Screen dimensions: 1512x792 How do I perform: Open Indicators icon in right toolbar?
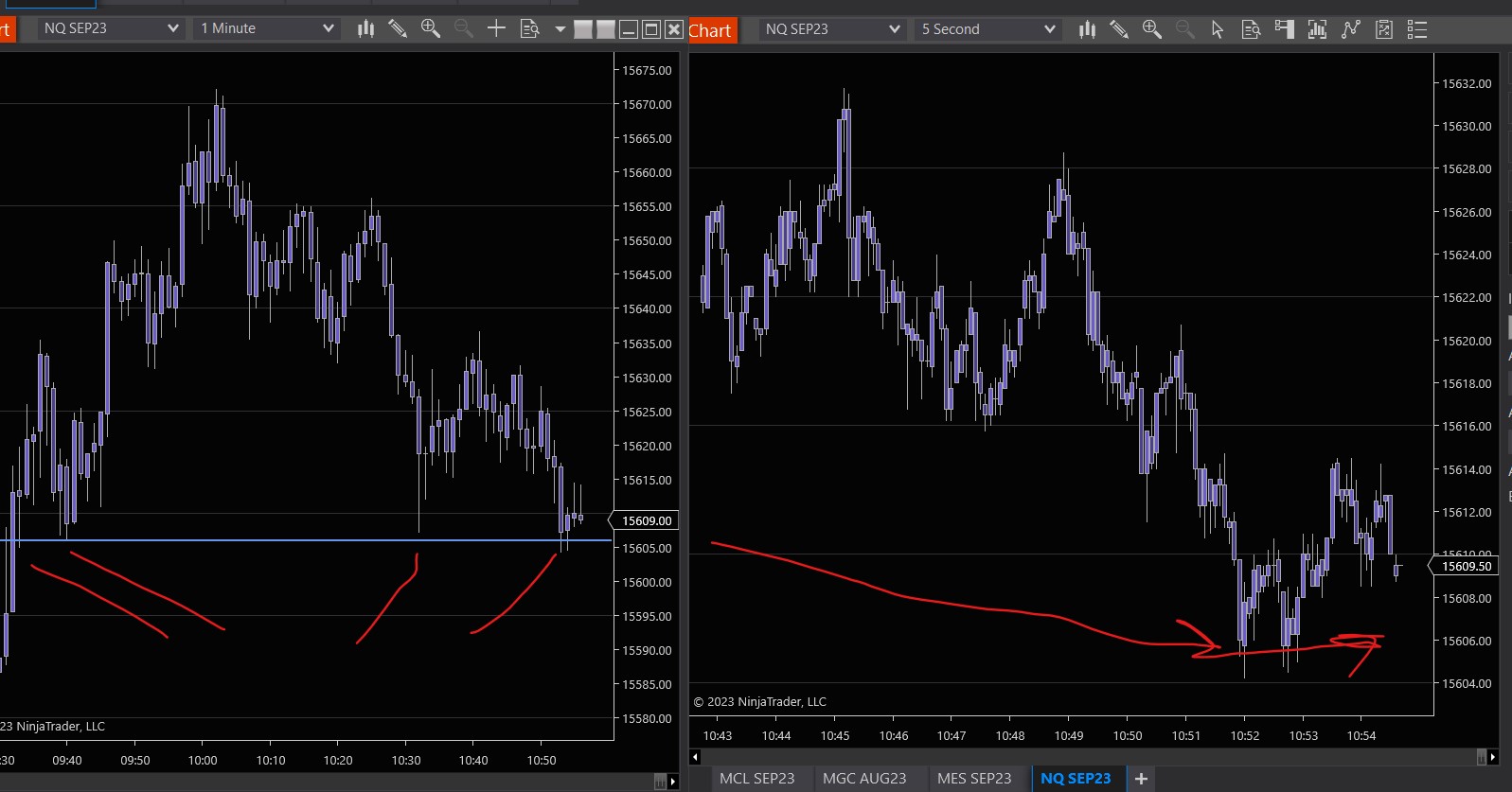1317,29
